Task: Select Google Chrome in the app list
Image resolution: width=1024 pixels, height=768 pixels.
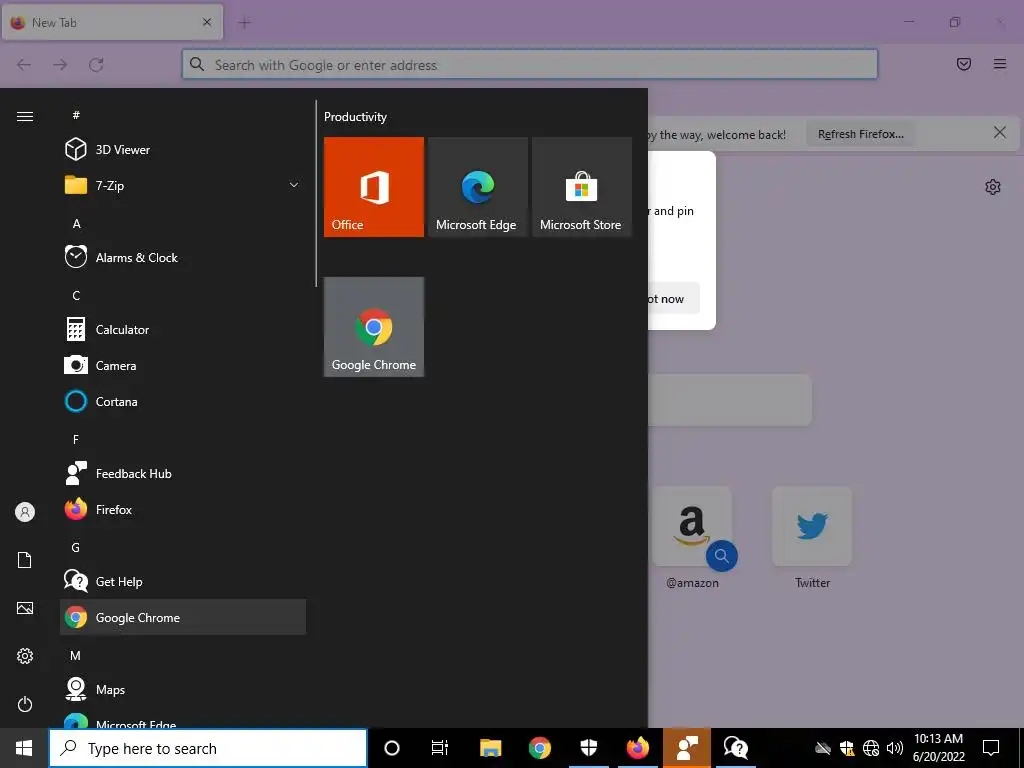Action: (x=183, y=617)
